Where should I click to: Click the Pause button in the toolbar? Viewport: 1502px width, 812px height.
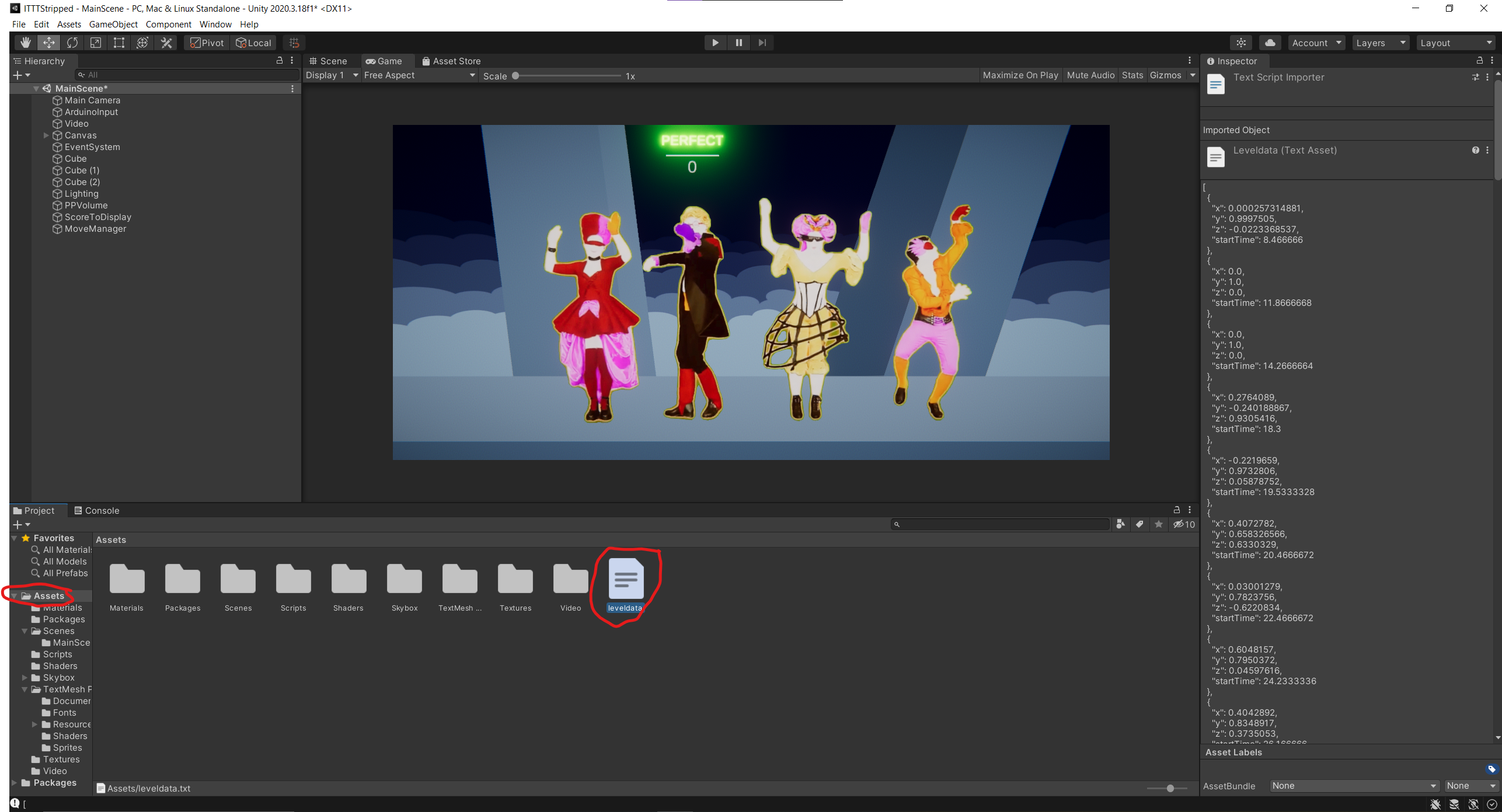(739, 42)
